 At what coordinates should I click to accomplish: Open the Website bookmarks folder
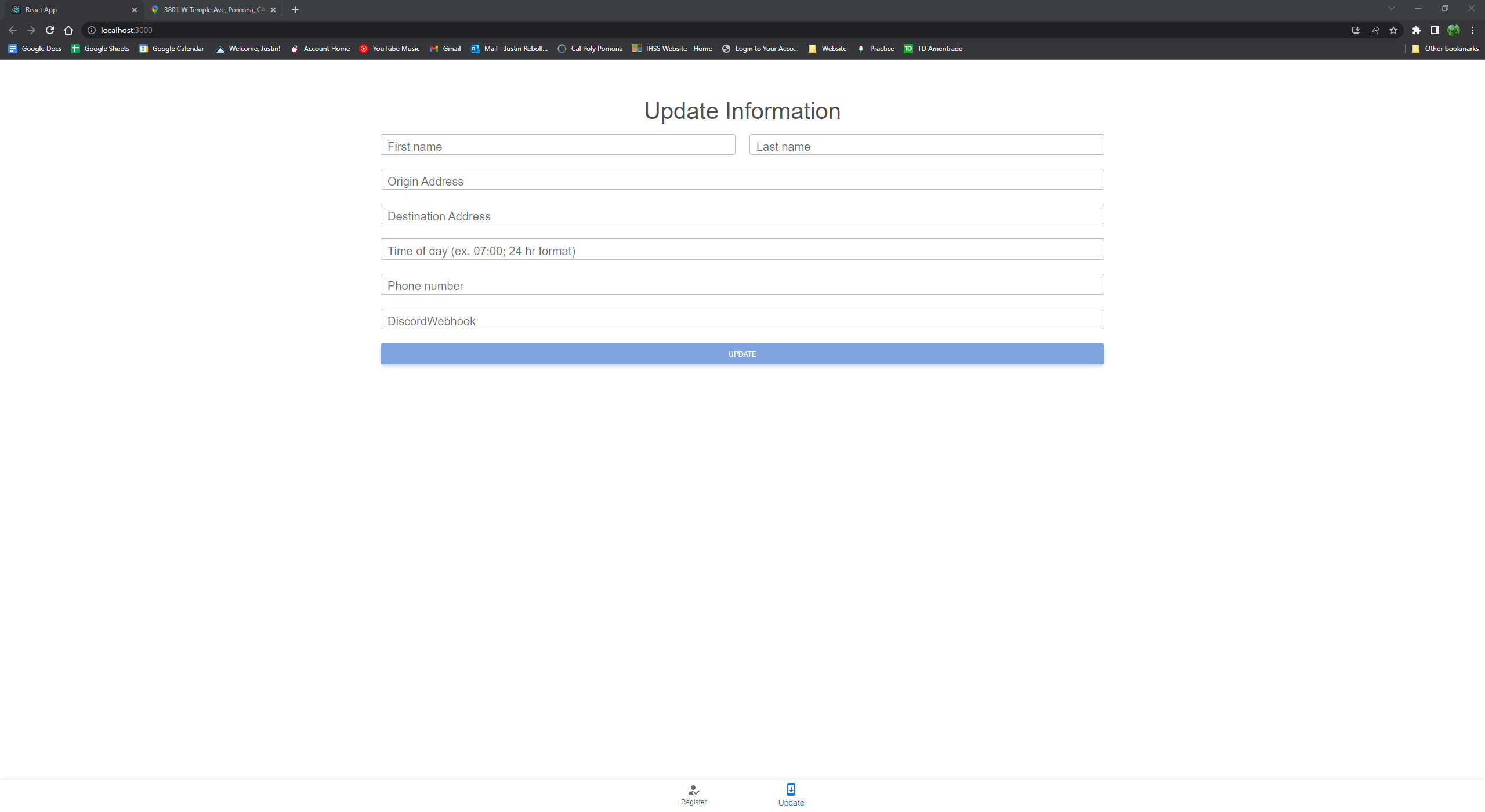(x=828, y=49)
